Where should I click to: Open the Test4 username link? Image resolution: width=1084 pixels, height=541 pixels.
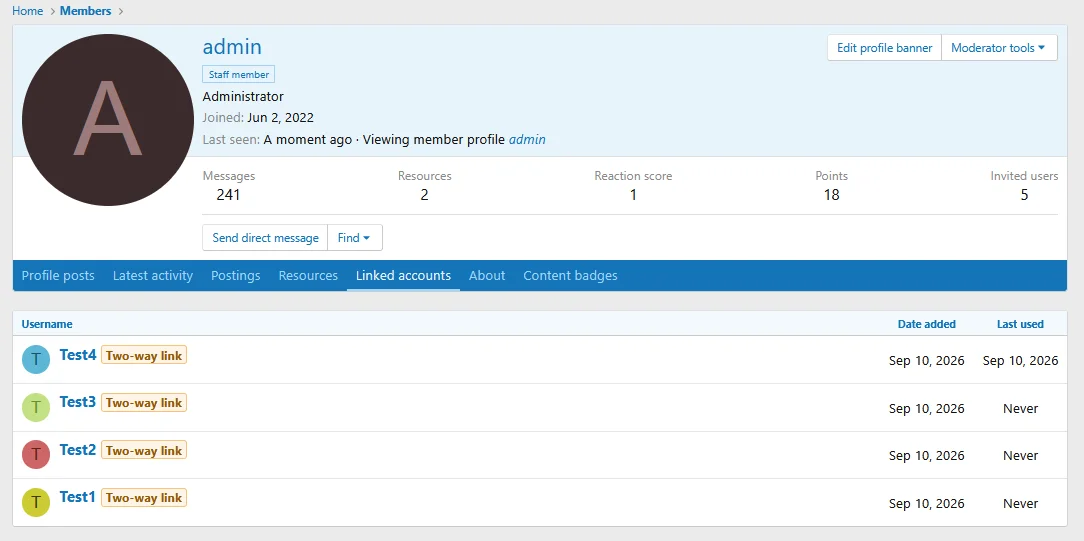pos(78,355)
